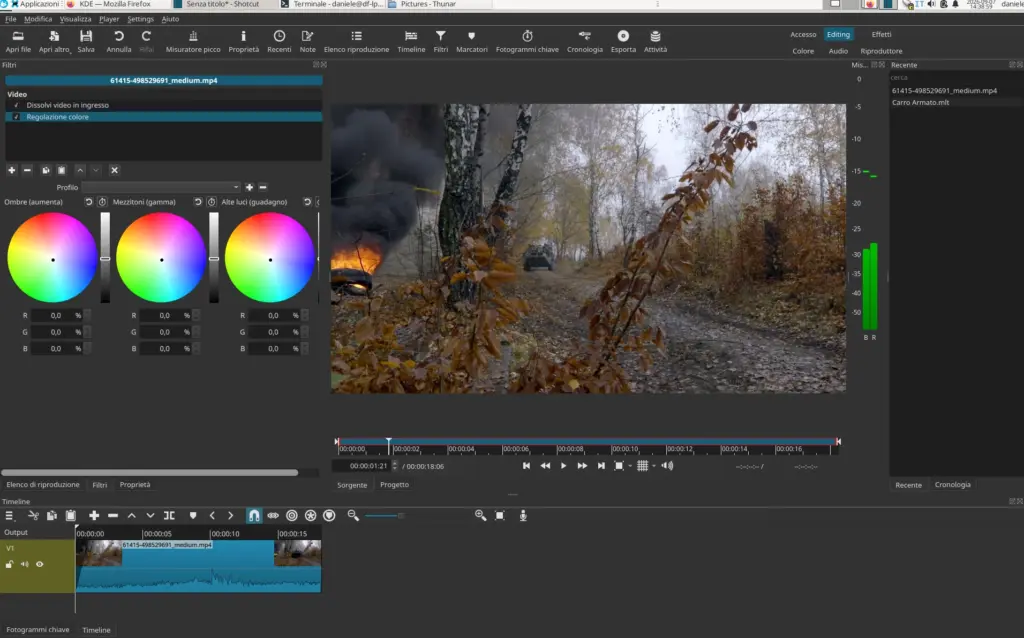Image resolution: width=1024 pixels, height=638 pixels.
Task: Open the Profilo preset dropdown
Action: tap(161, 187)
